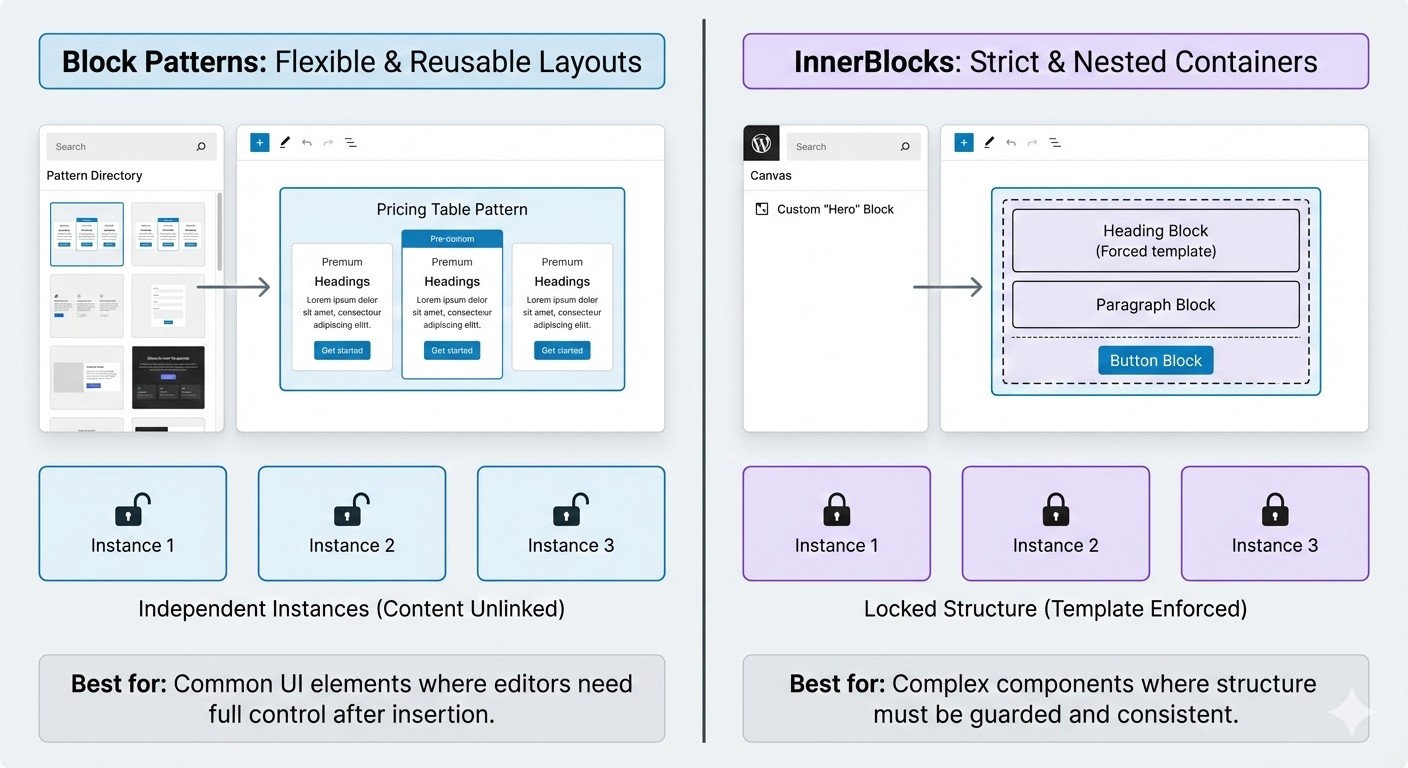Click the blue plus inserter in Block Patterns editor
The width and height of the screenshot is (1408, 768).
point(259,143)
